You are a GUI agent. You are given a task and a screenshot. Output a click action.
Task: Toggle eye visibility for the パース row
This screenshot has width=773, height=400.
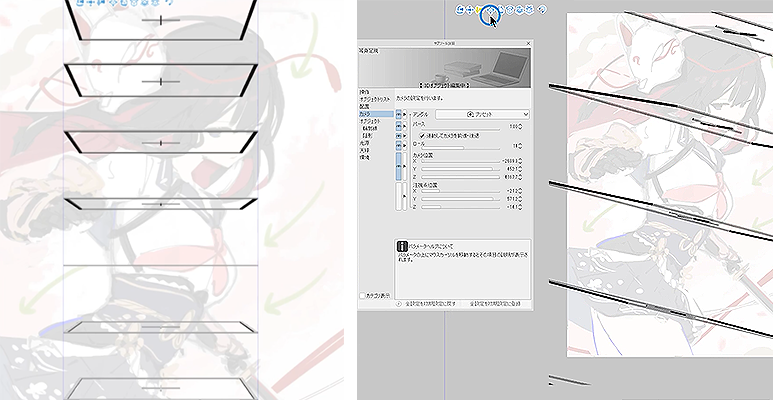coord(398,126)
